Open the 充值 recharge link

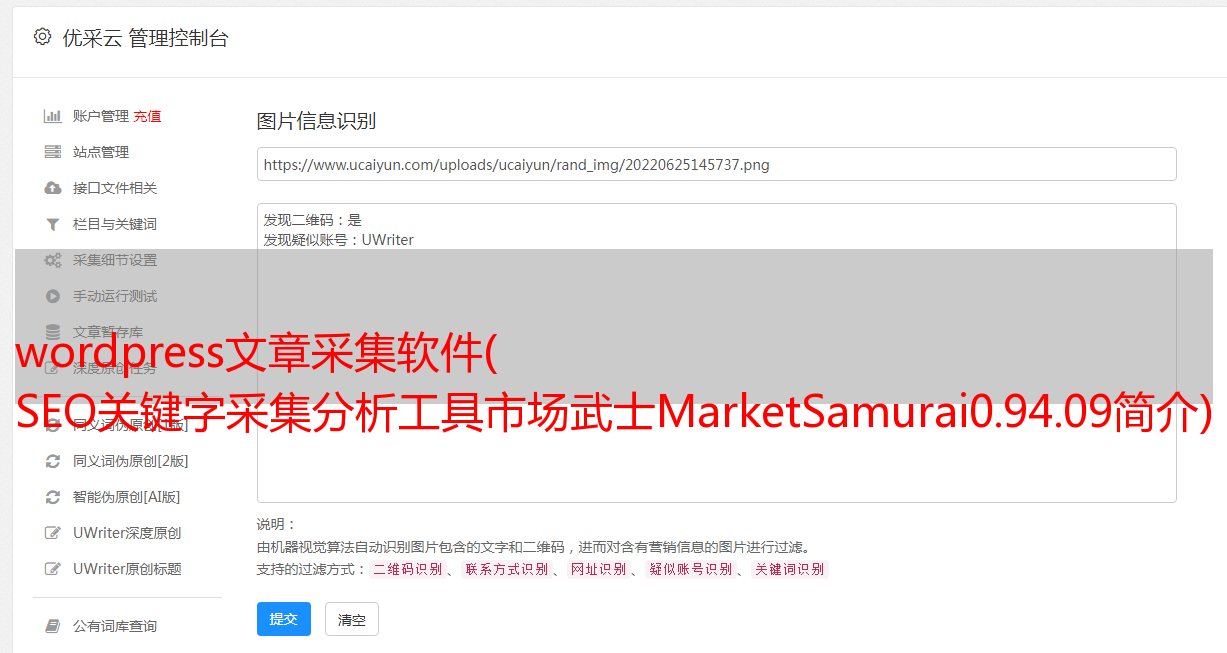[147, 116]
